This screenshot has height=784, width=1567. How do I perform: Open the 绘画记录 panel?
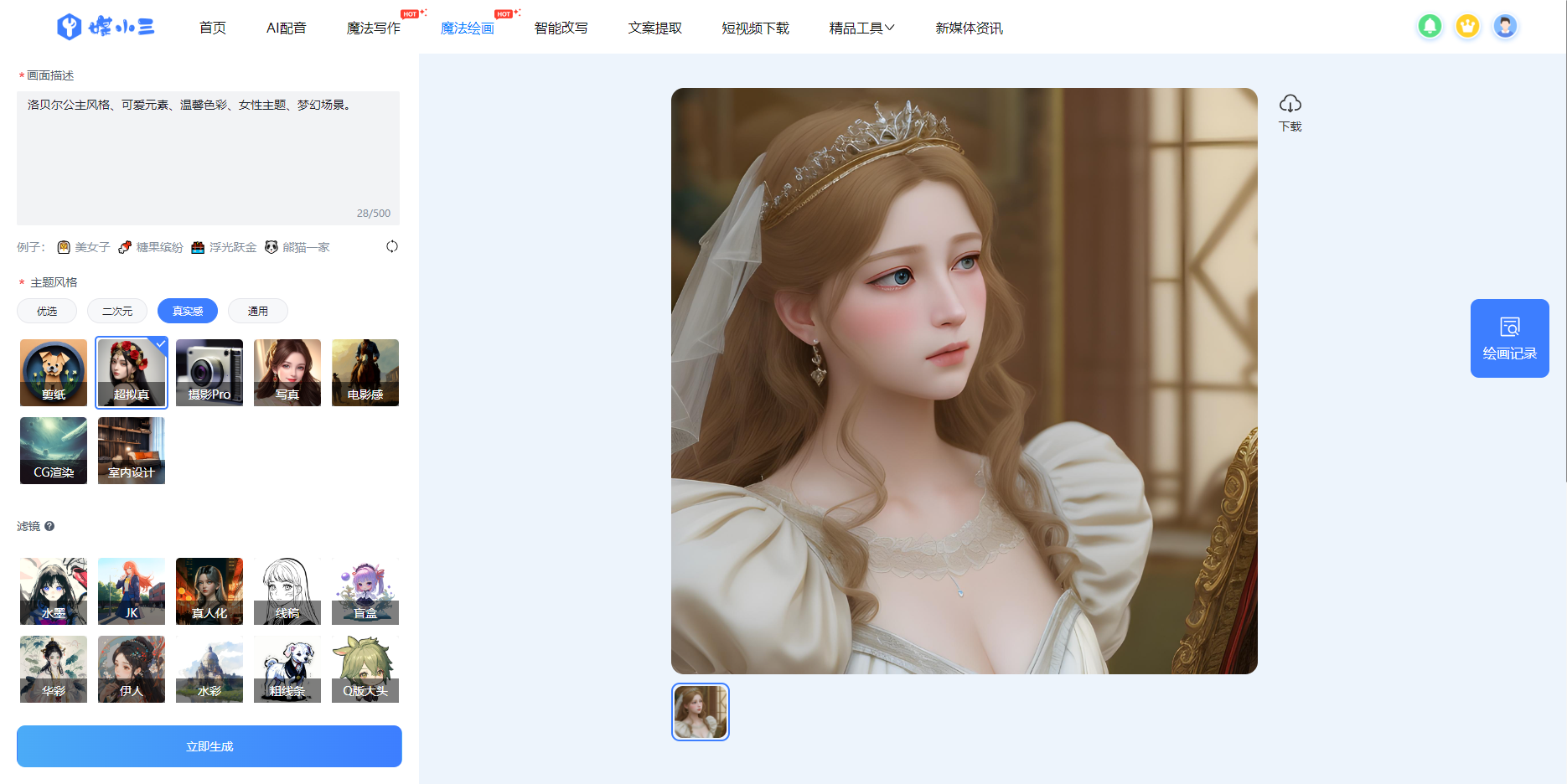(x=1509, y=338)
